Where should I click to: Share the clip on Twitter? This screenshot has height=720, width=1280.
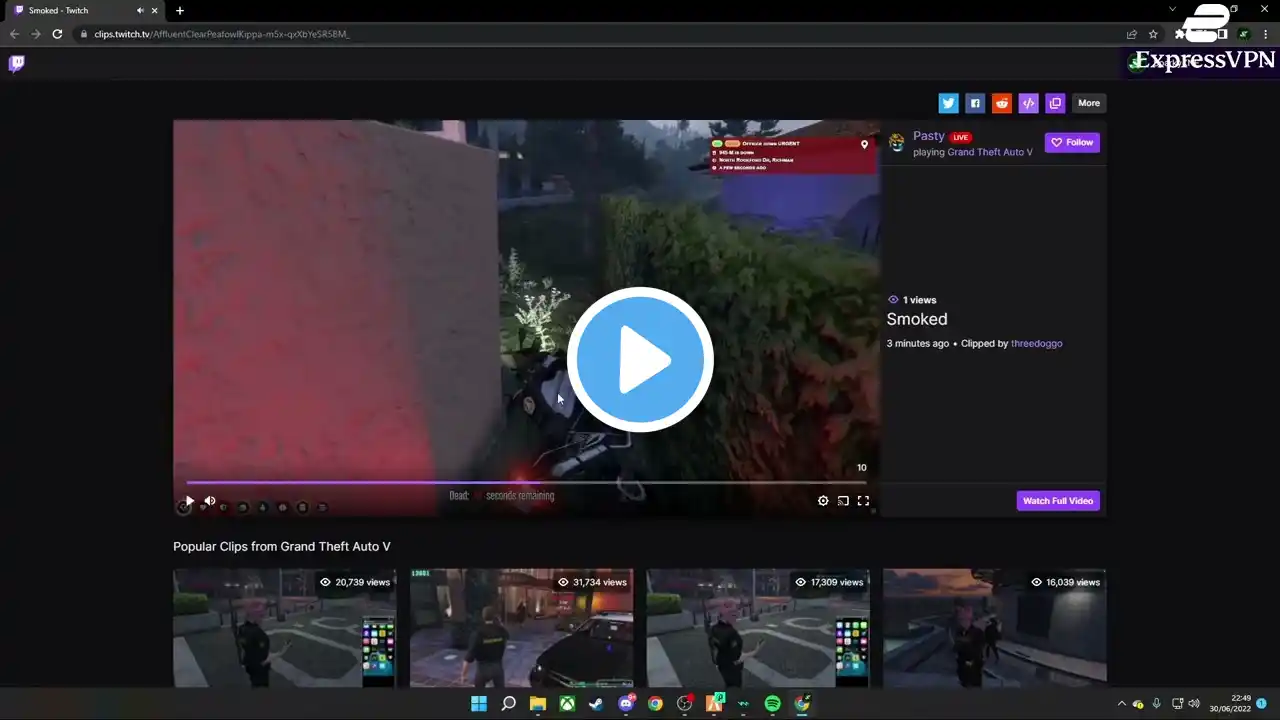point(948,103)
